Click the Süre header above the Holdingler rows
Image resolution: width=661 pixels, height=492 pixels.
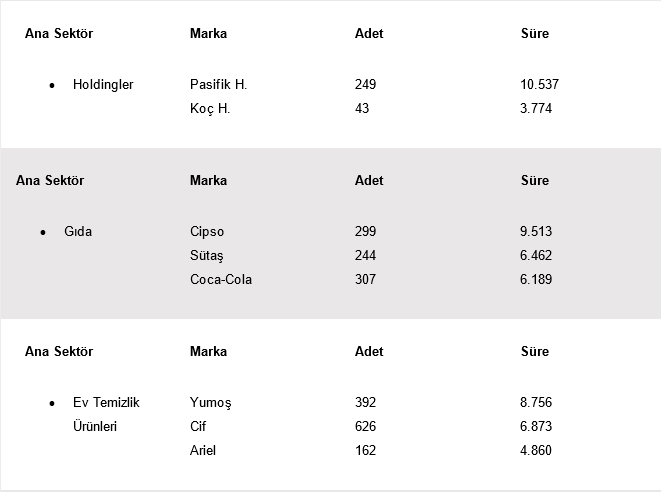(535, 34)
